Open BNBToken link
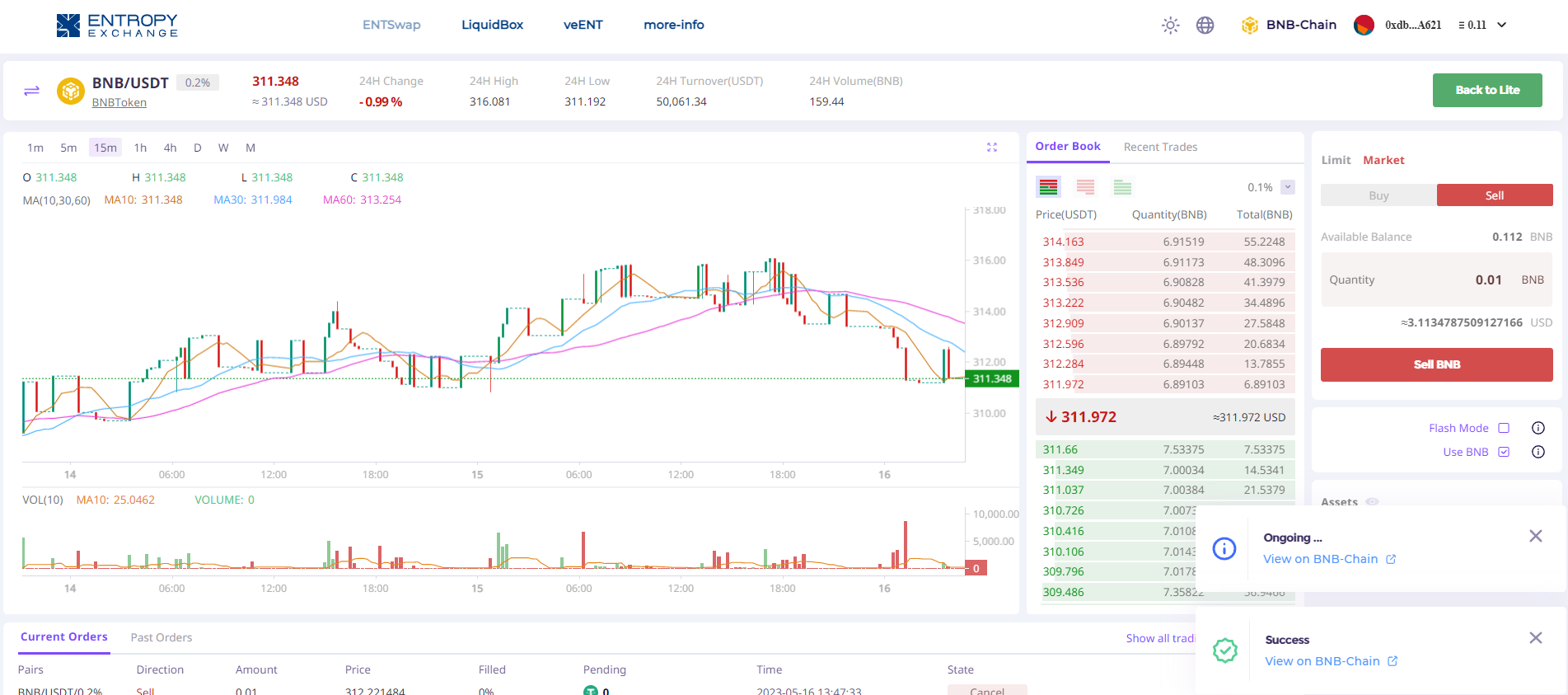The width and height of the screenshot is (1568, 695). pyautogui.click(x=119, y=102)
